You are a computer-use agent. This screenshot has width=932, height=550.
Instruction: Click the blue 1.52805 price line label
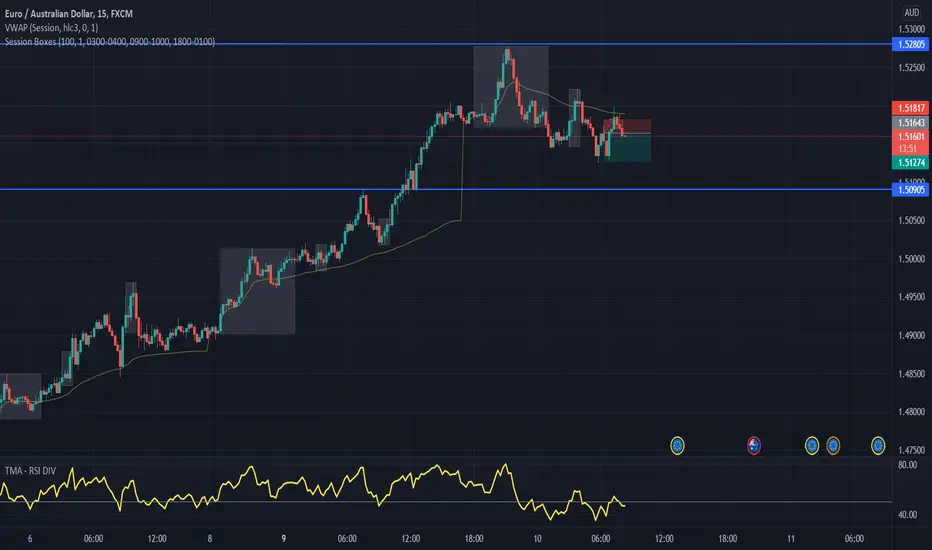point(910,44)
